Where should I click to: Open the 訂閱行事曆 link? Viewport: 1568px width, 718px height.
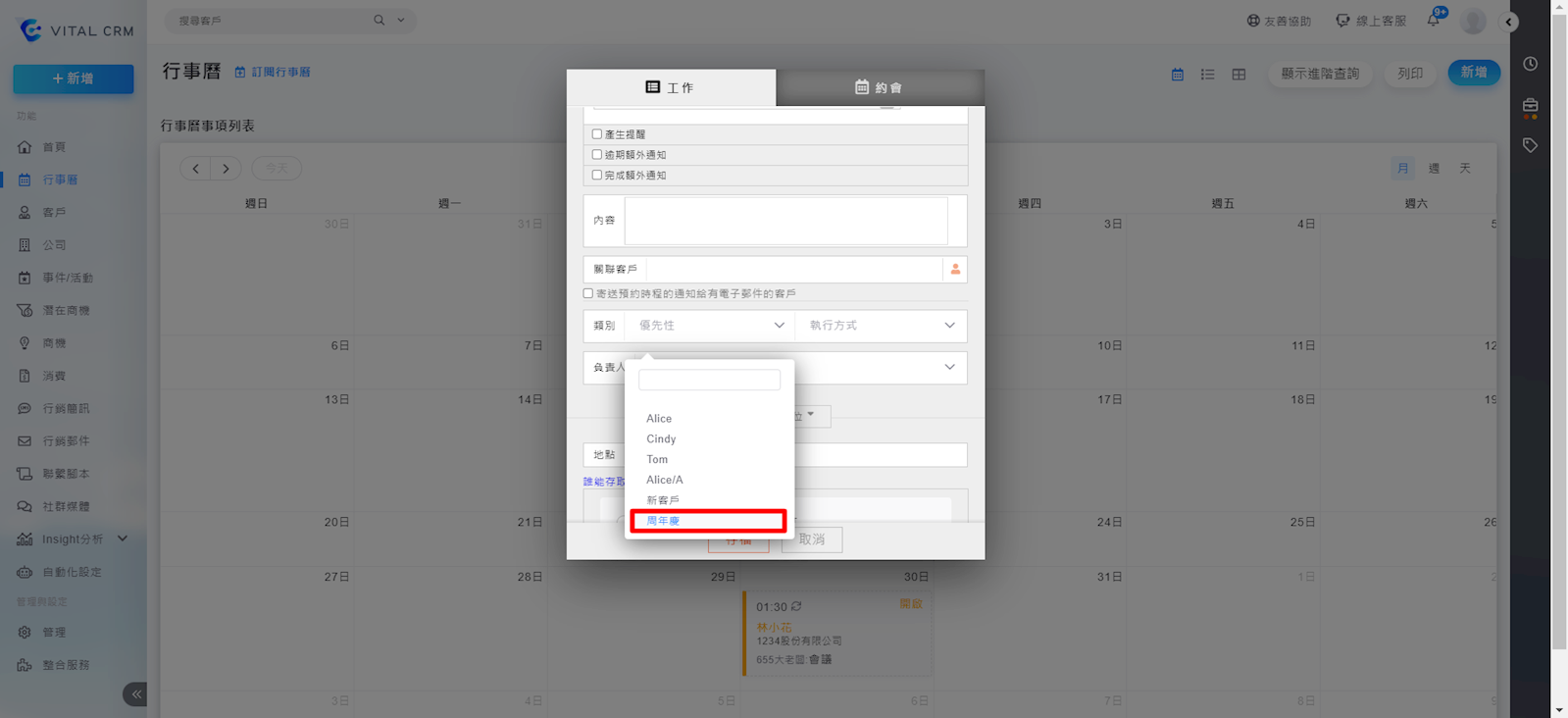[x=273, y=73]
